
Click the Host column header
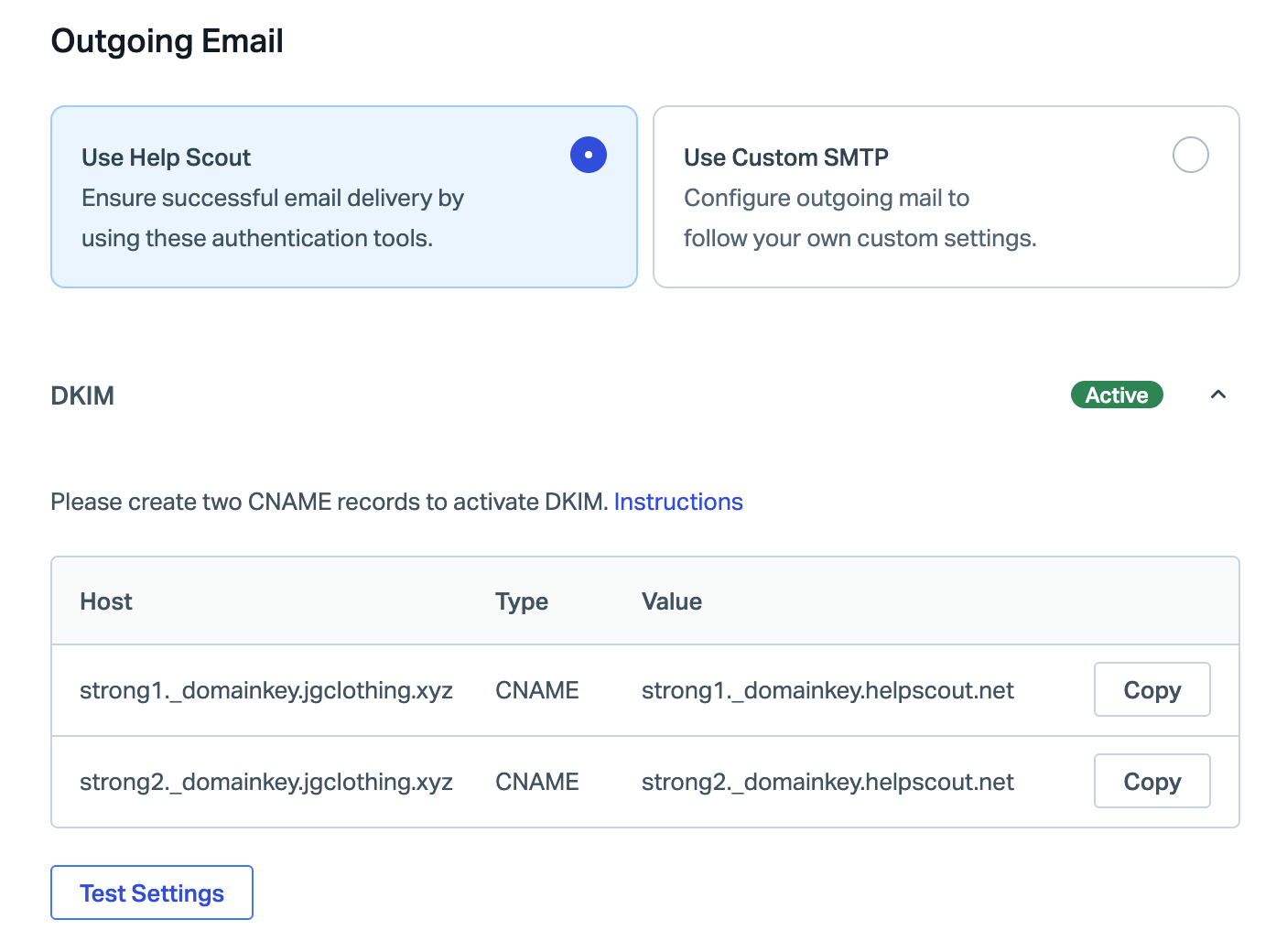[106, 601]
